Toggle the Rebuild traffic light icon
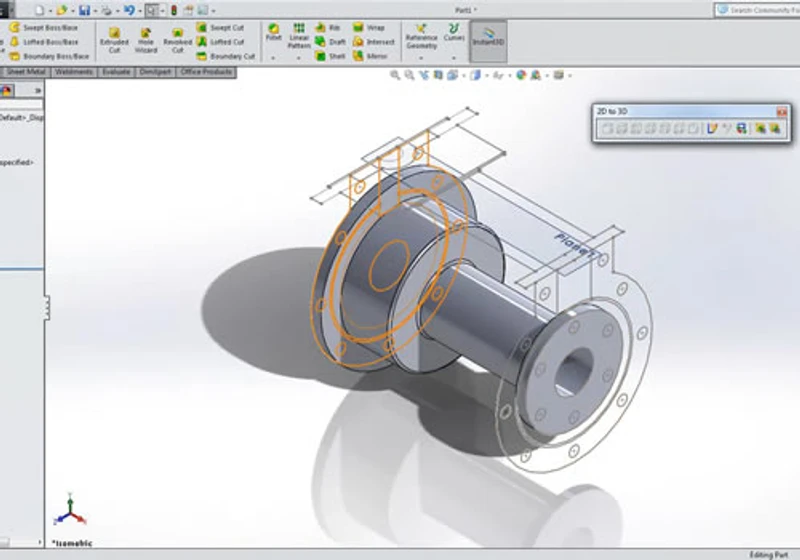This screenshot has width=800, height=560. click(173, 10)
